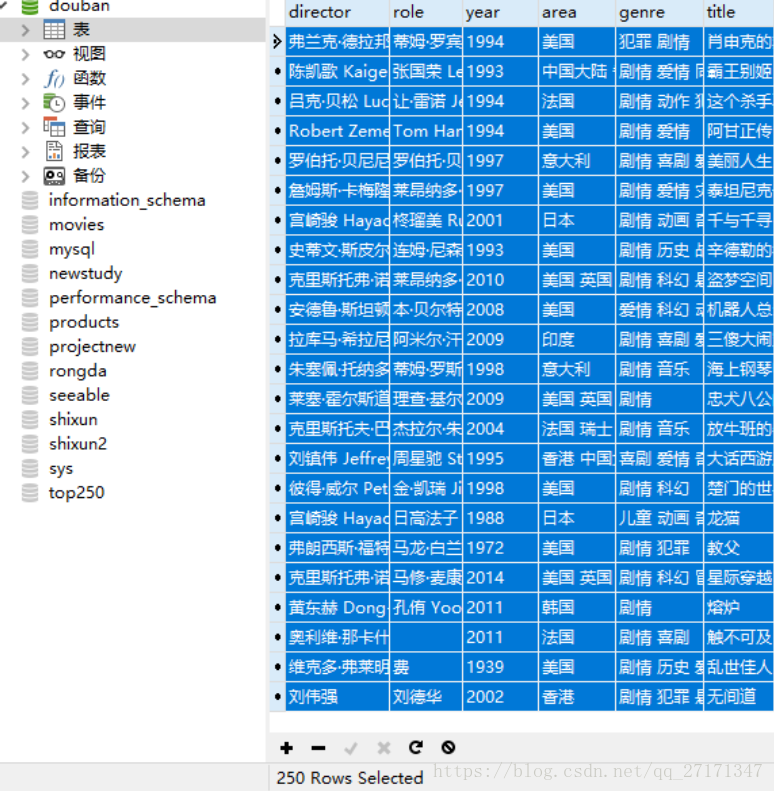Expand the 表 tables node
This screenshot has height=791, width=774.
(x=25, y=30)
